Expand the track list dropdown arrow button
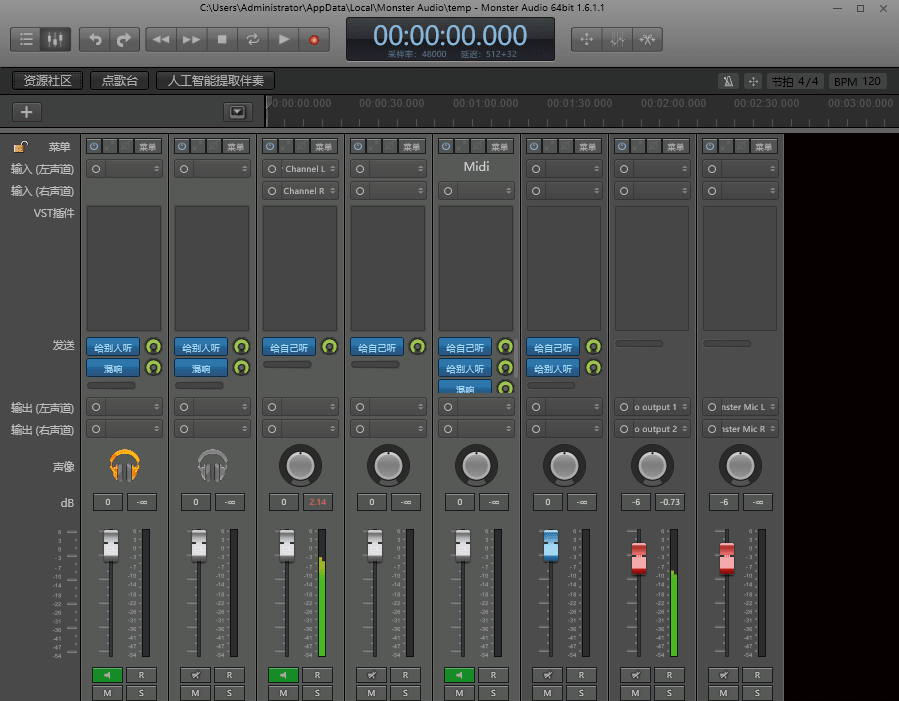The height and width of the screenshot is (701, 899). click(236, 112)
